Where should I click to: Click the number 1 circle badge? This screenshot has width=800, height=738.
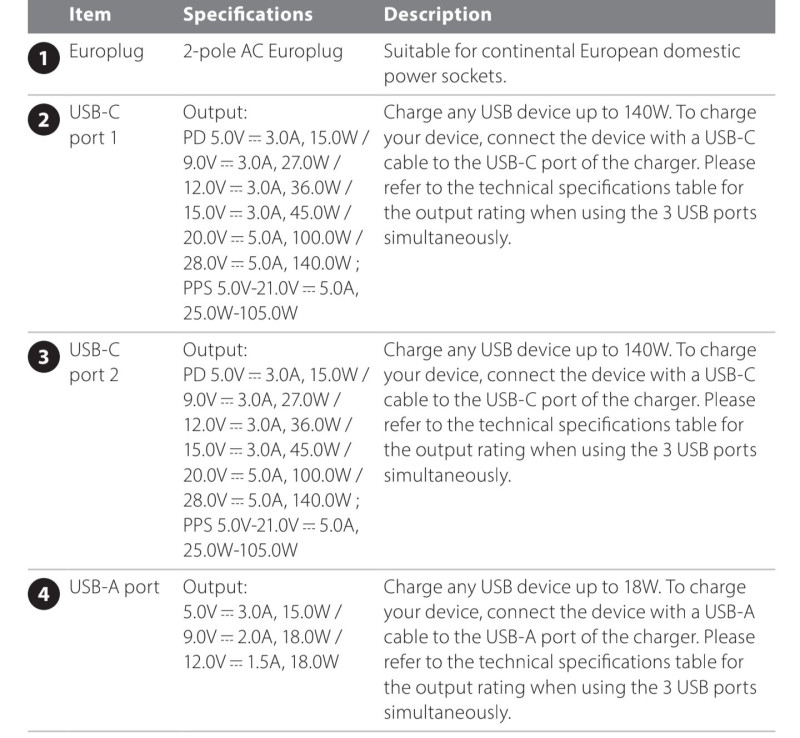[x=43, y=59]
